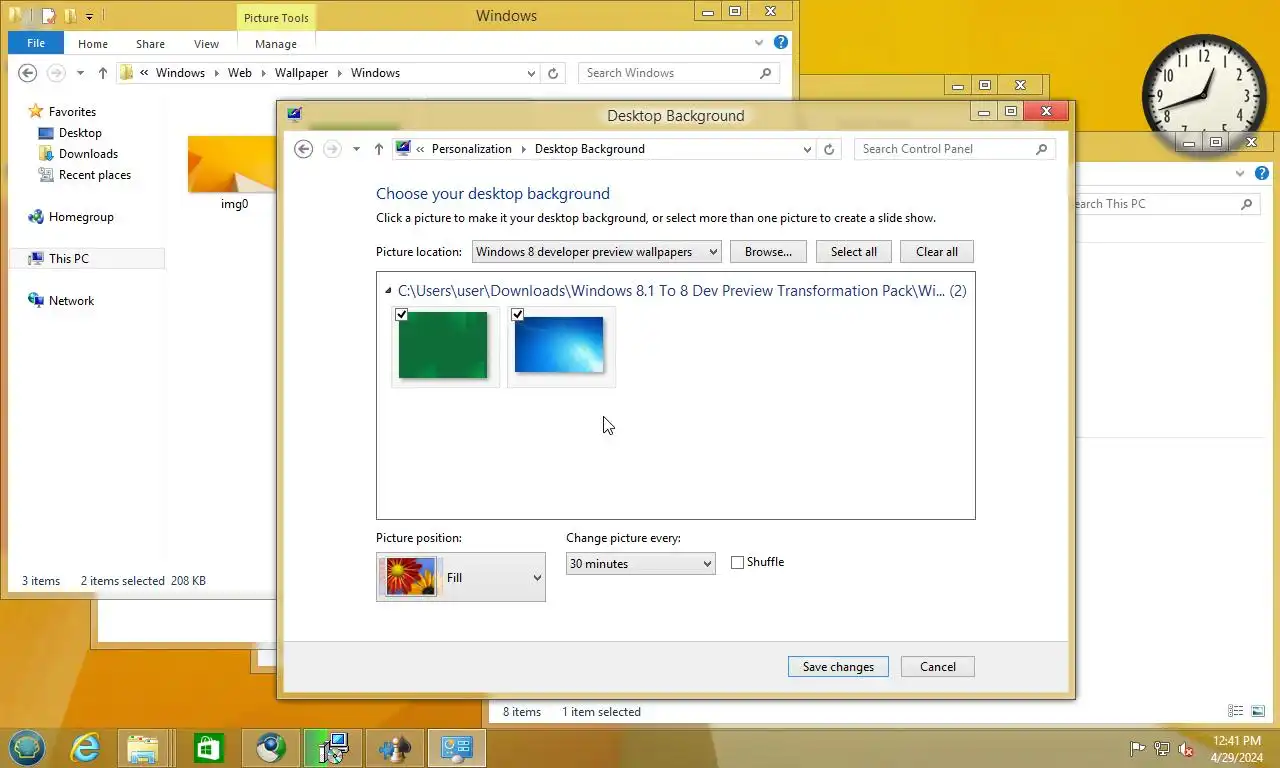This screenshot has width=1280, height=768.
Task: Uncheck the blue wallpaper checkbox
Action: click(x=518, y=314)
